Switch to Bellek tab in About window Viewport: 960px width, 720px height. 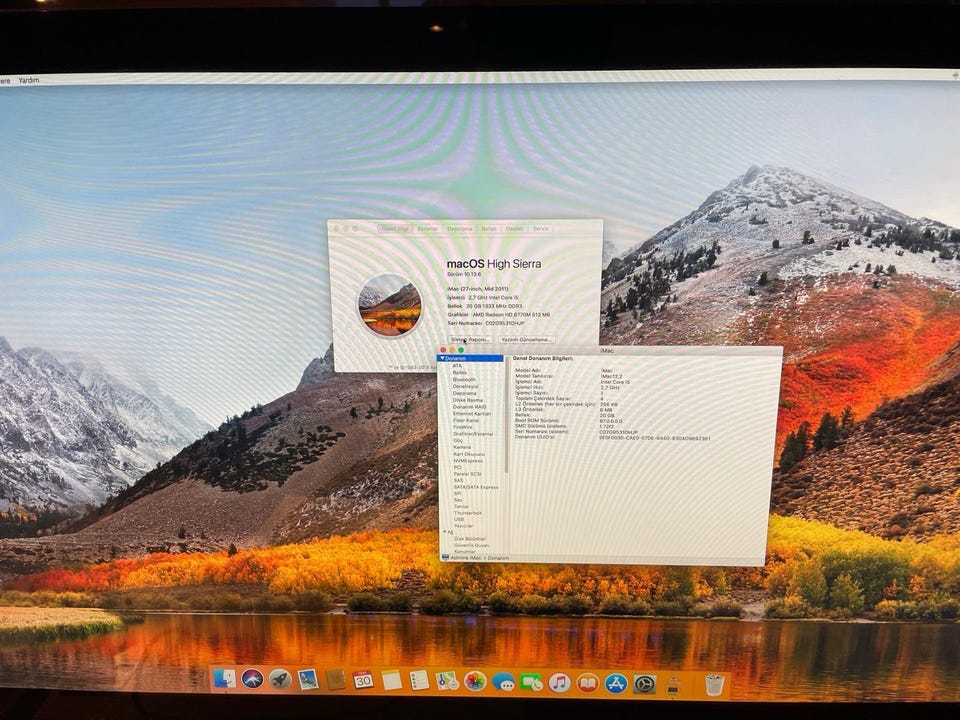pos(489,228)
